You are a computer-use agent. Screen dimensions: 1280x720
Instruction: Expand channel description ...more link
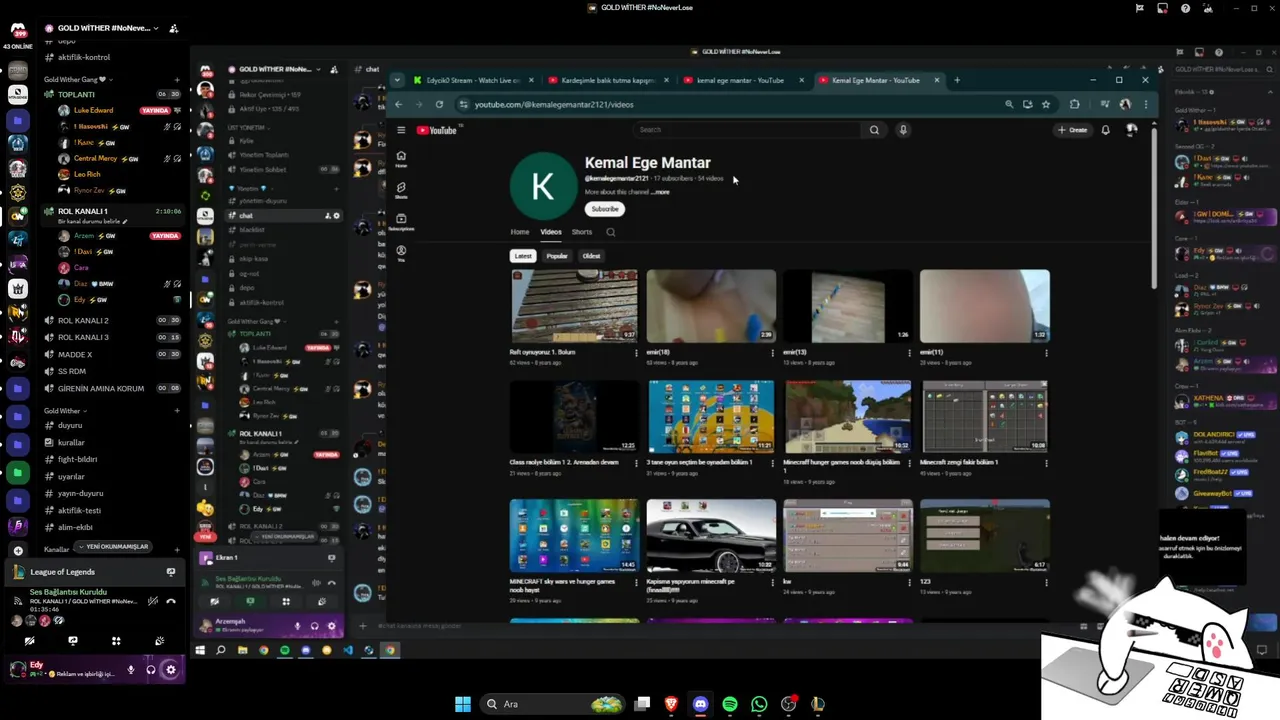(x=661, y=192)
